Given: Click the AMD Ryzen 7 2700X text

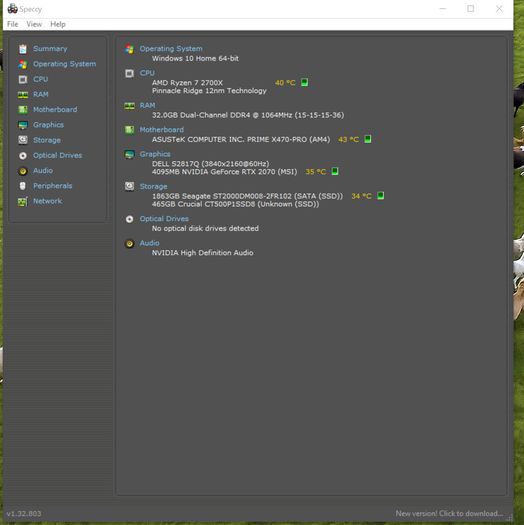Looking at the screenshot, I should 187,83.
